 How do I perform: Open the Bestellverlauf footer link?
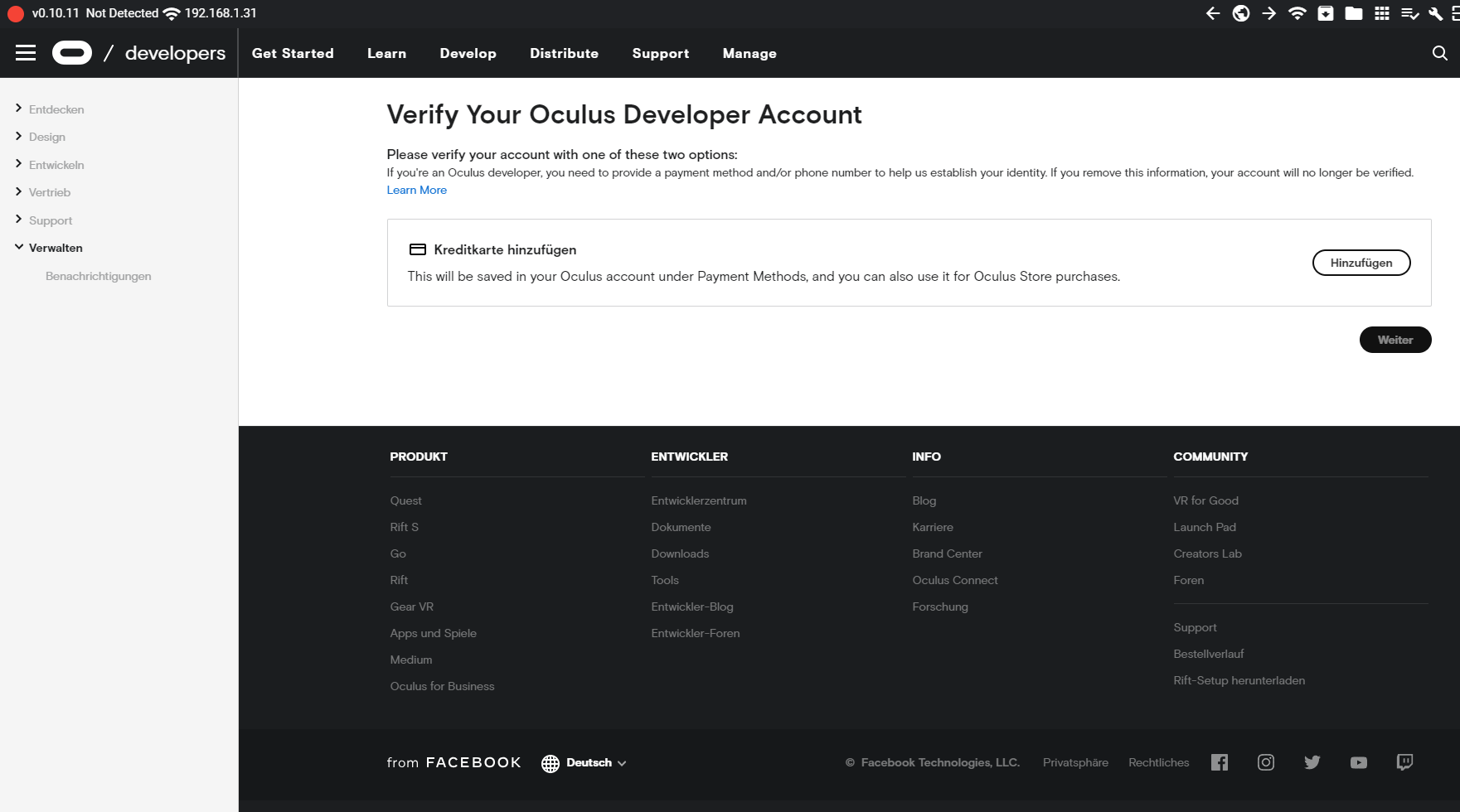point(1209,654)
